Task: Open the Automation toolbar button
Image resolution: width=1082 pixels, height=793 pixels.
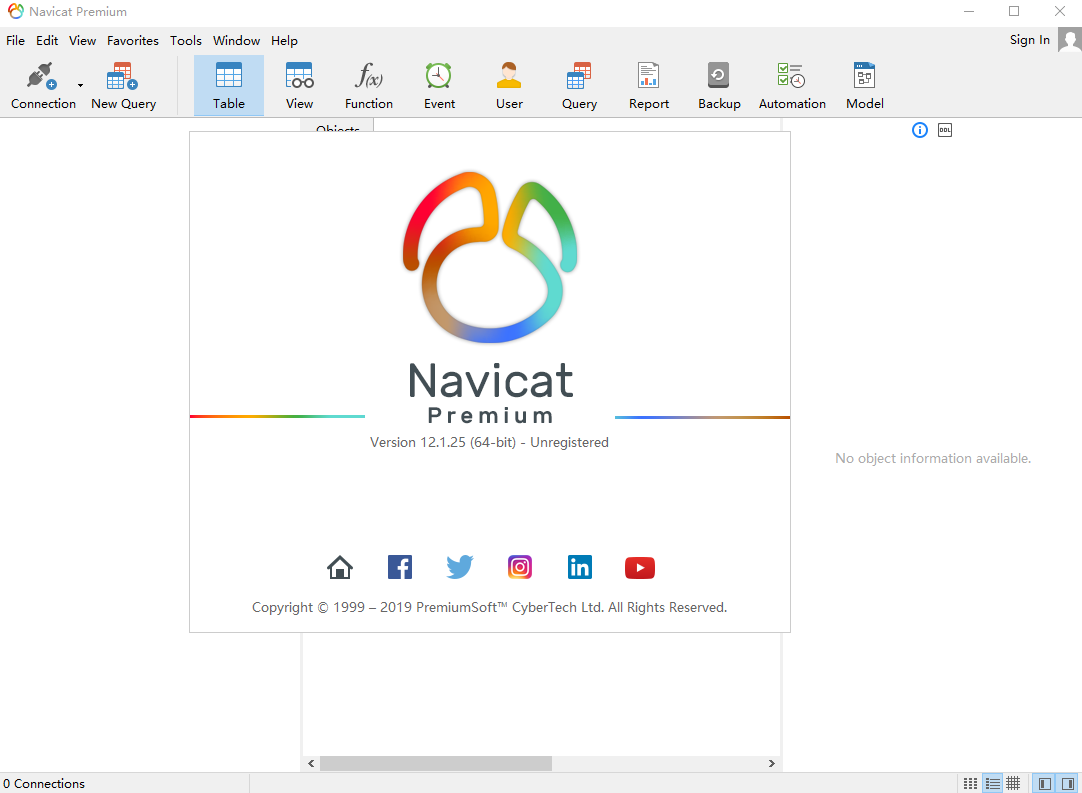Action: coord(792,86)
